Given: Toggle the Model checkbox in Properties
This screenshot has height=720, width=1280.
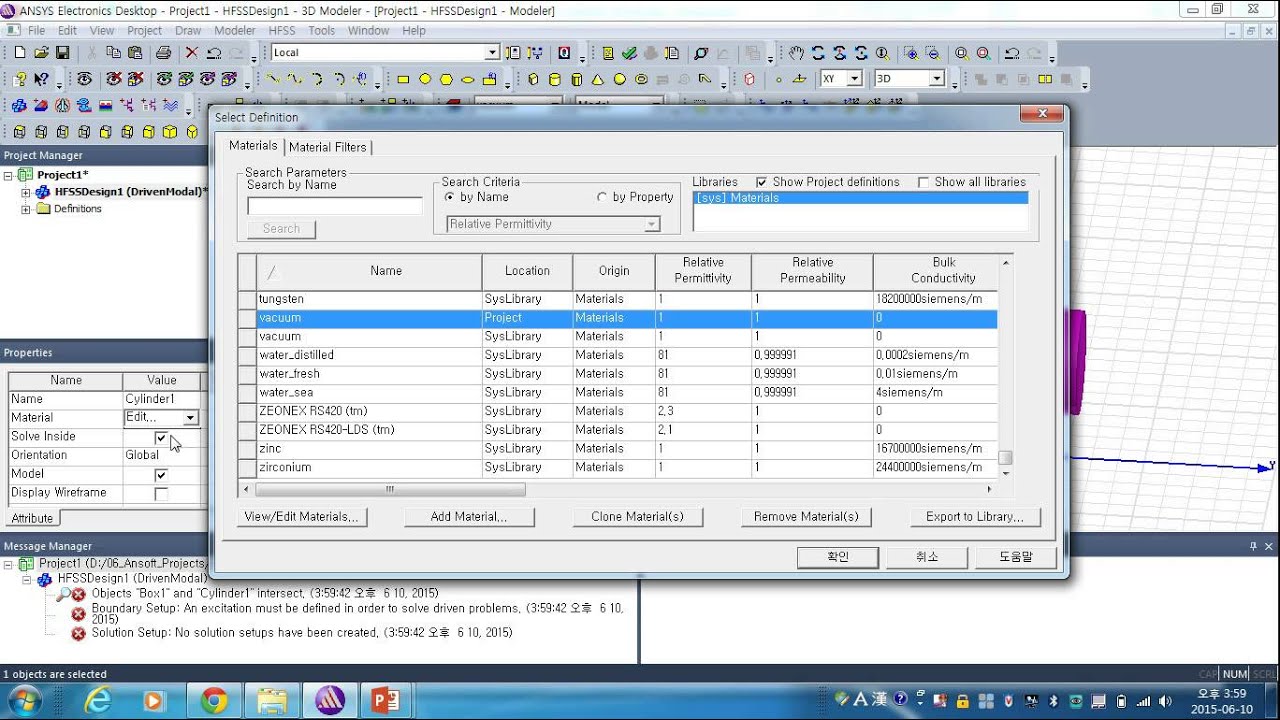Looking at the screenshot, I should click(x=161, y=475).
